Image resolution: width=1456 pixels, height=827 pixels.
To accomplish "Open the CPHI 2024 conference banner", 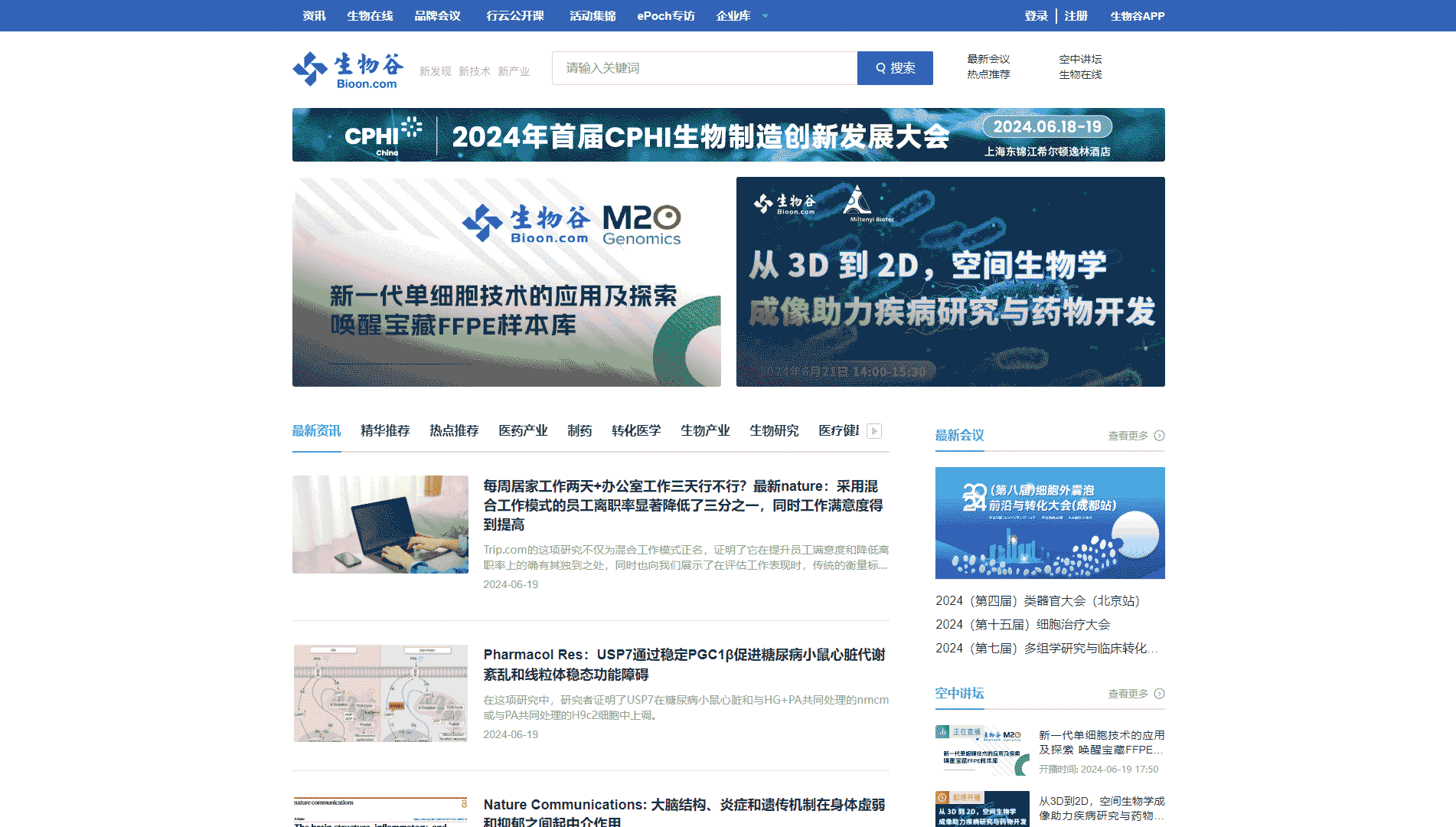I will [729, 135].
